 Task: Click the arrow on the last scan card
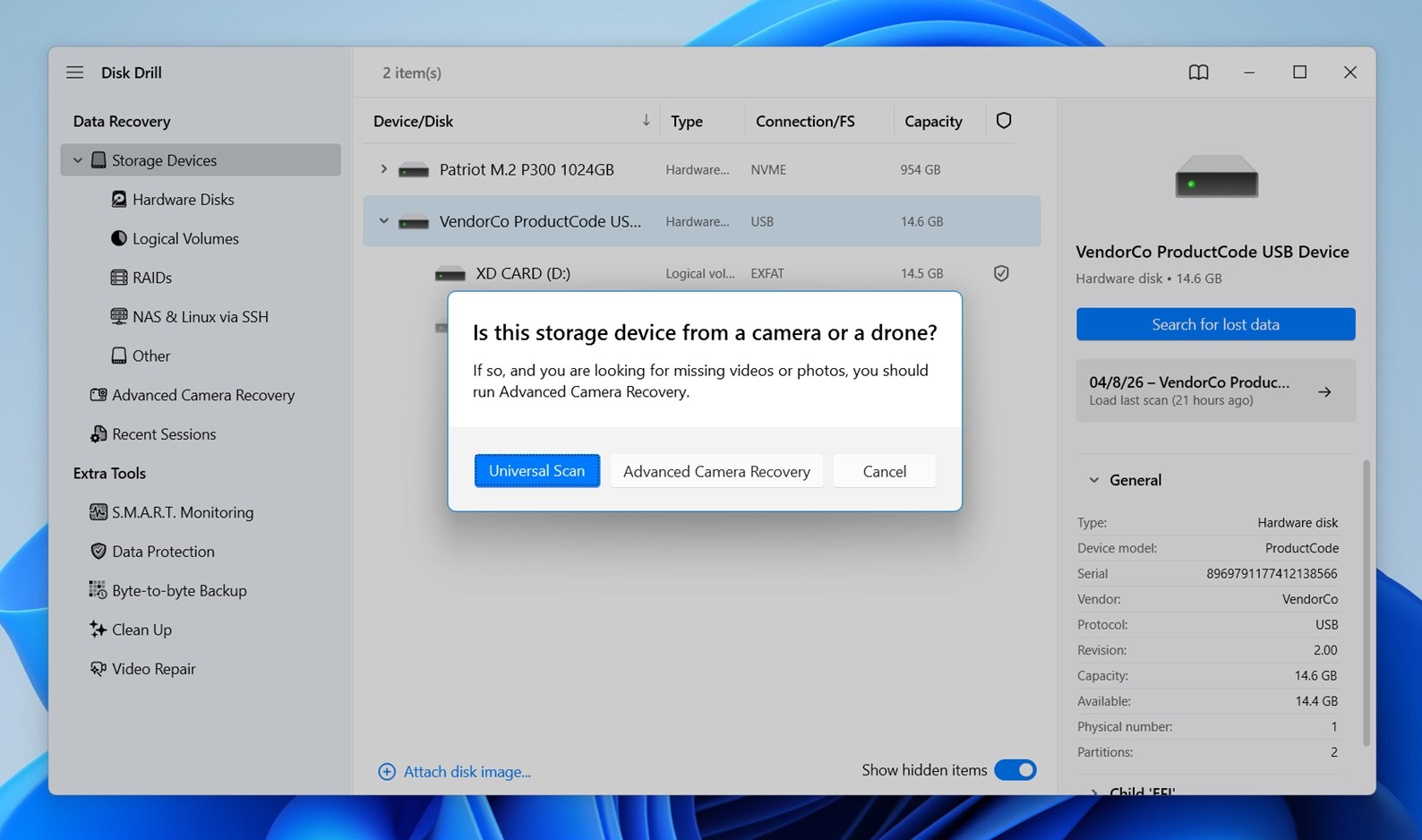1324,392
